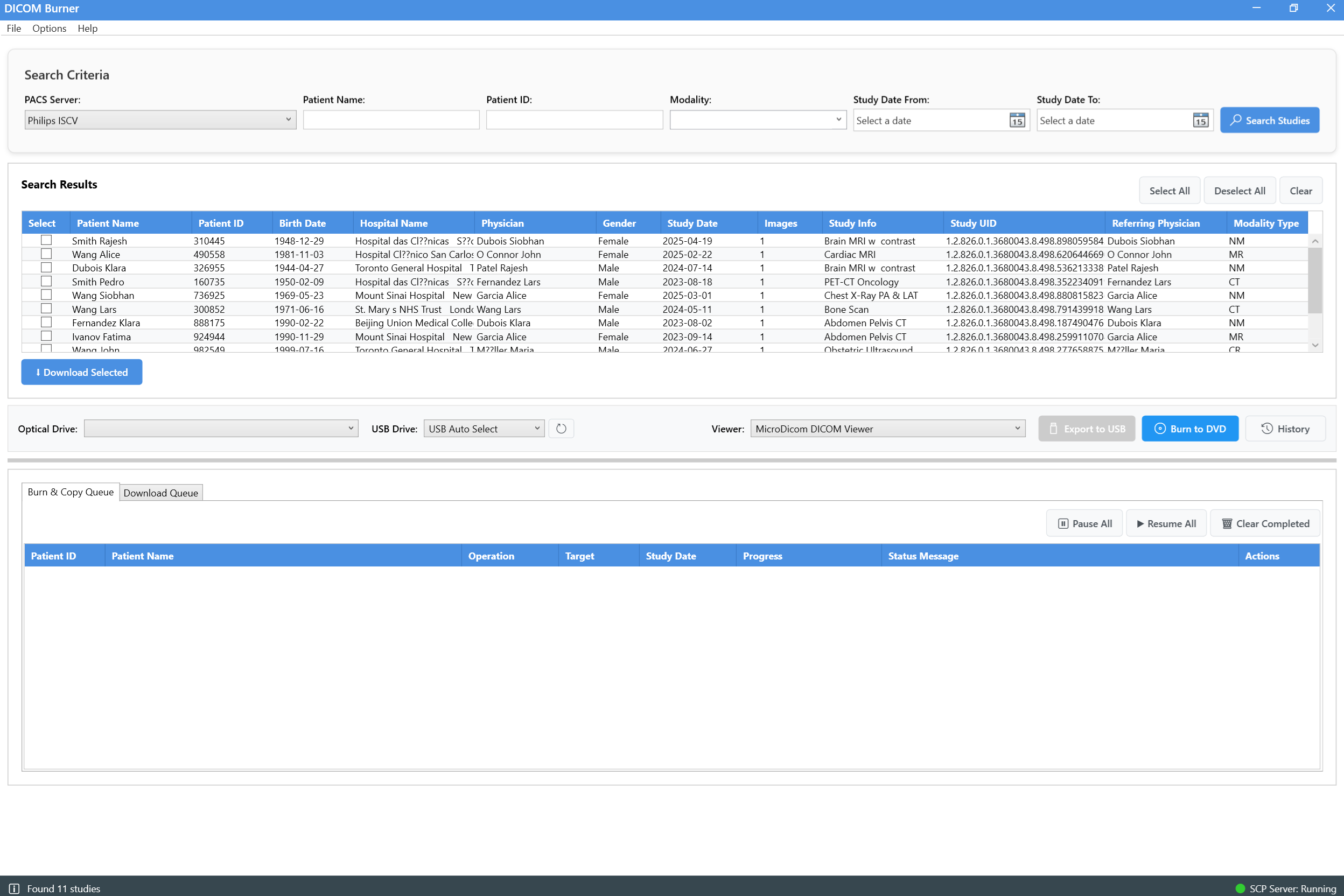
Task: Click the draggable splitter bar above queue
Action: tap(671, 460)
